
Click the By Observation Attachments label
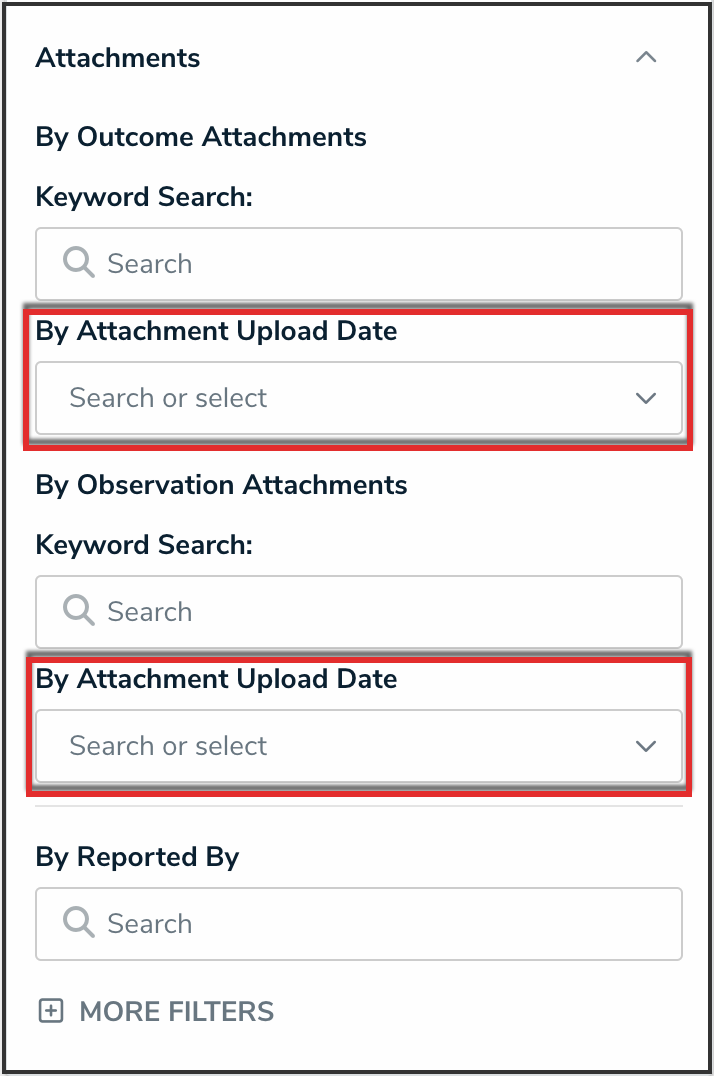(221, 485)
